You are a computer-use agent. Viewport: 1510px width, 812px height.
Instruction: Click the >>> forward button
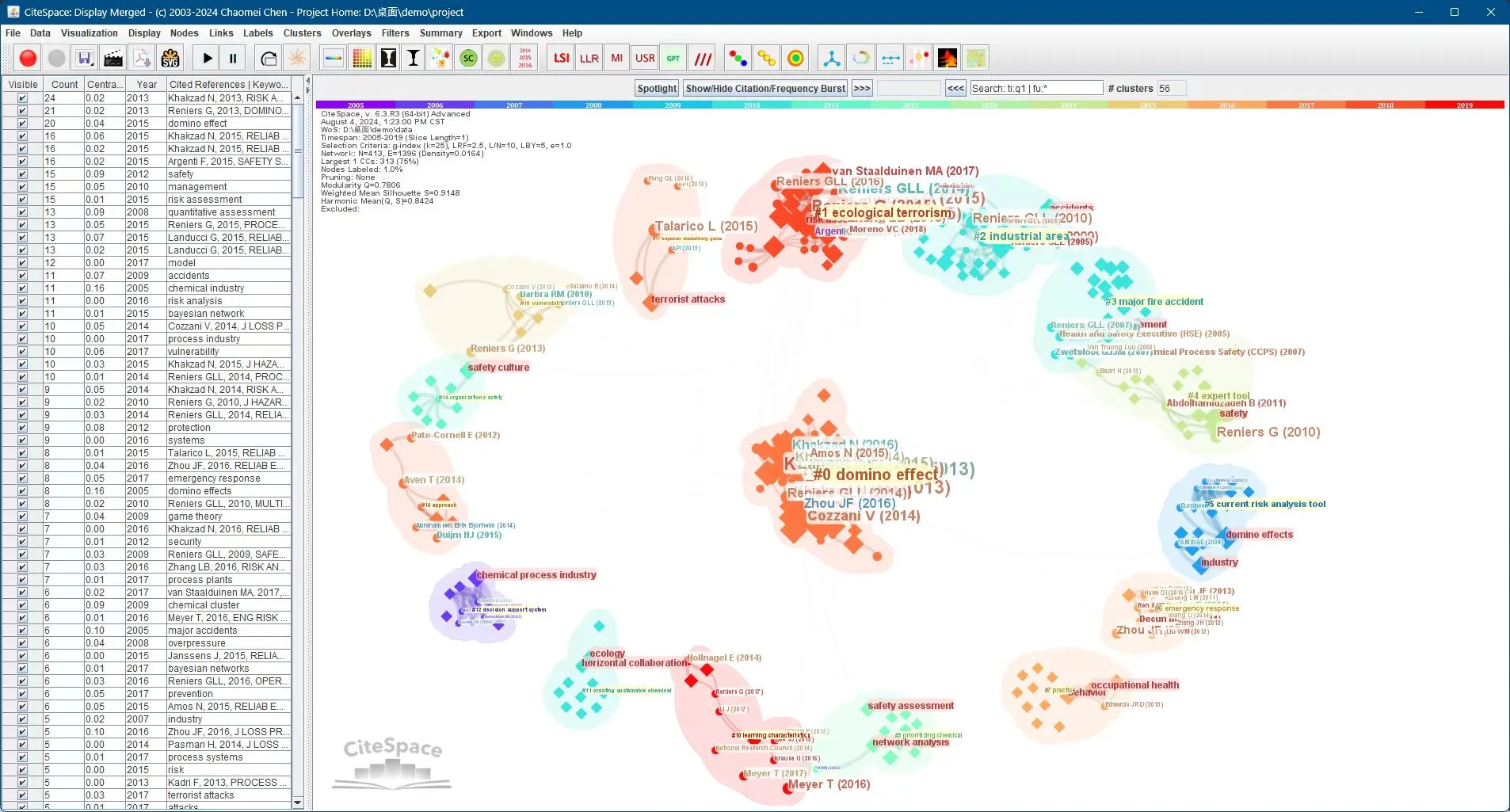pos(862,89)
